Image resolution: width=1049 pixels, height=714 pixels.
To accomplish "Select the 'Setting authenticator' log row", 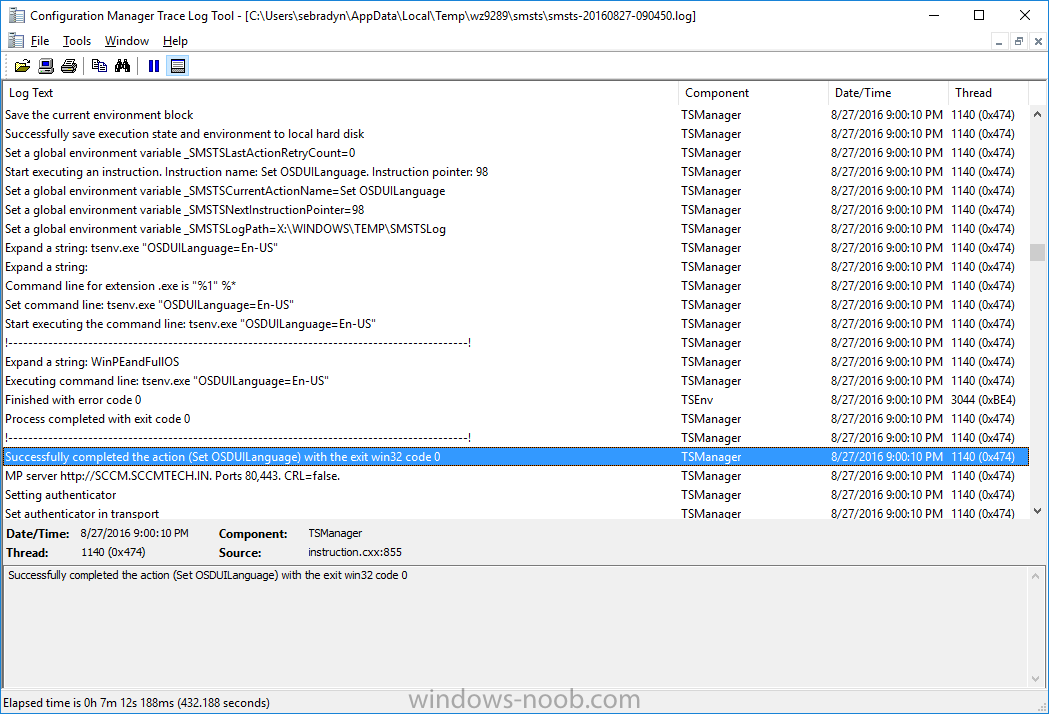I will click(515, 495).
